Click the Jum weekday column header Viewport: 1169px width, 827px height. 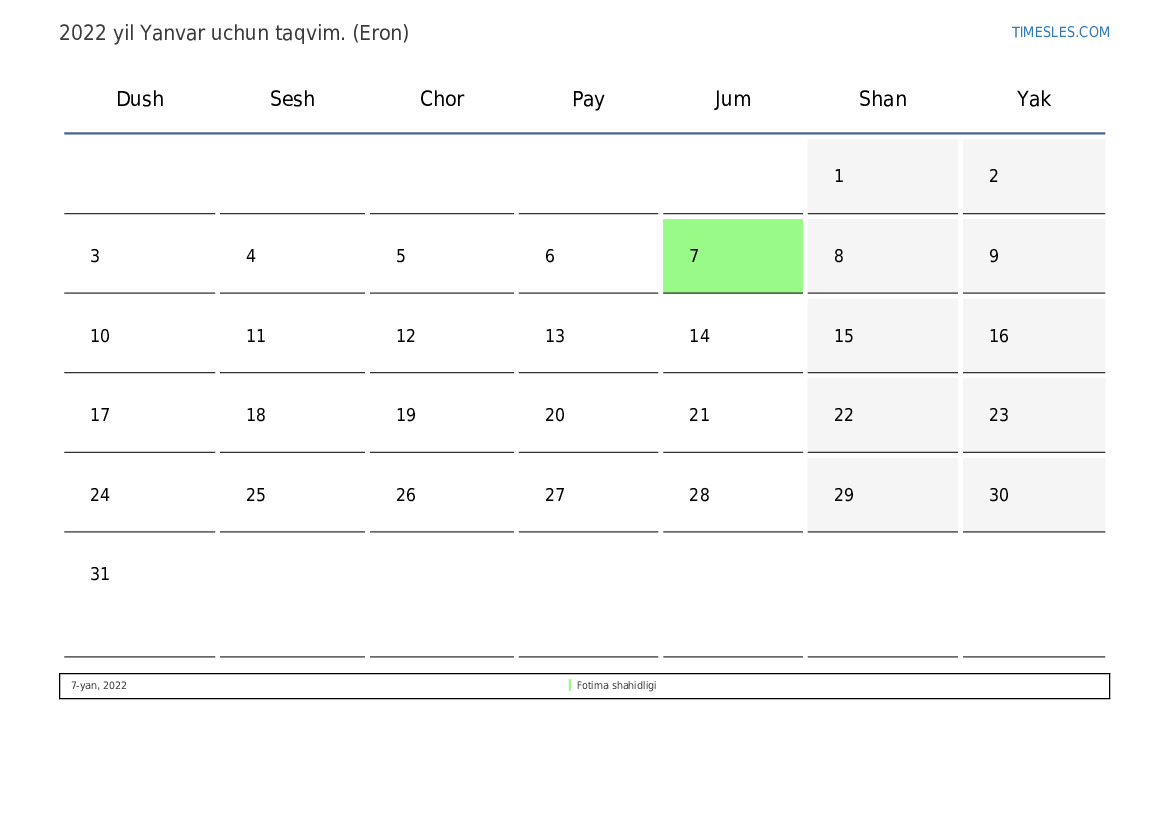tap(732, 99)
